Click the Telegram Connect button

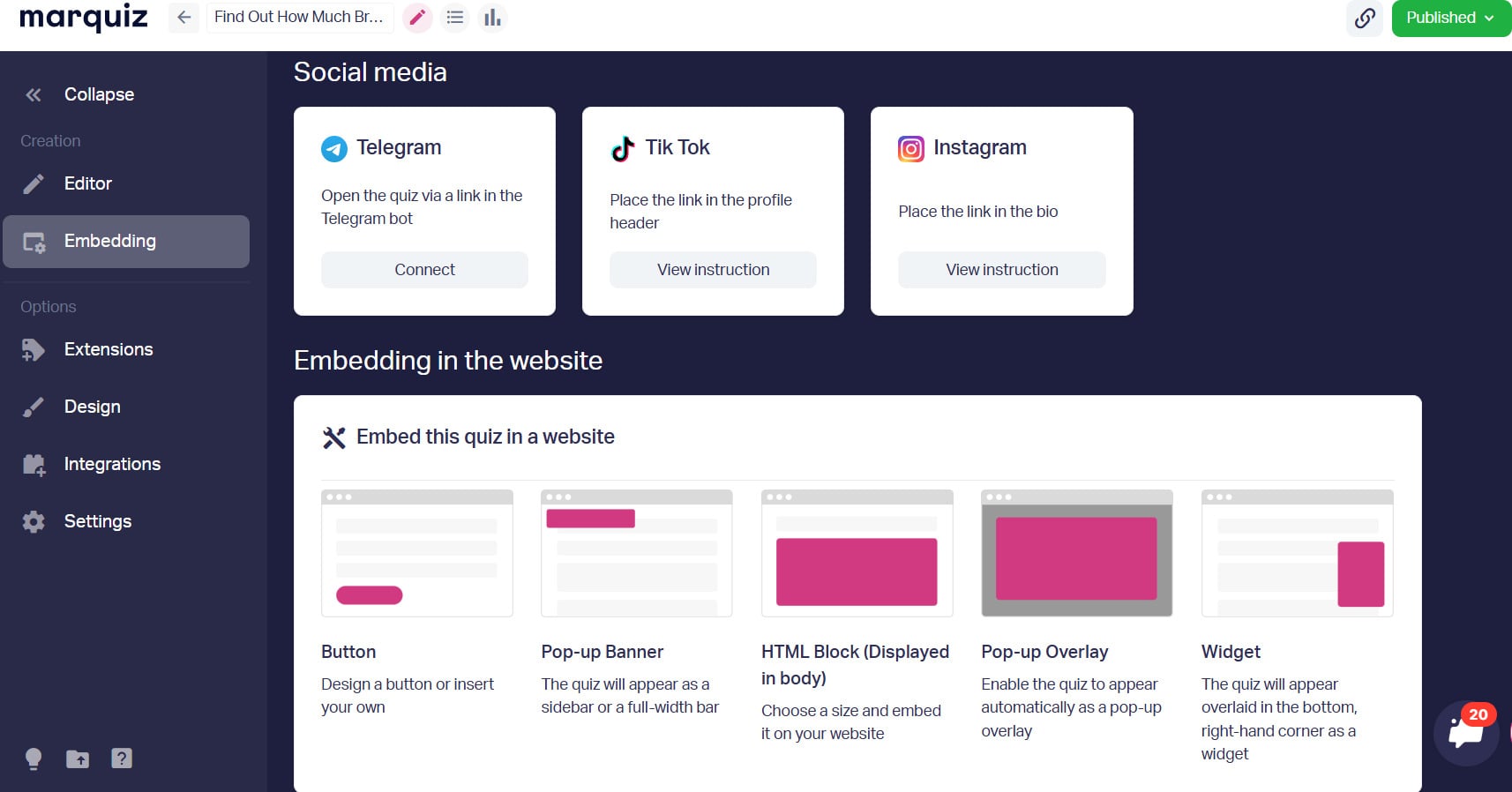[x=424, y=270]
